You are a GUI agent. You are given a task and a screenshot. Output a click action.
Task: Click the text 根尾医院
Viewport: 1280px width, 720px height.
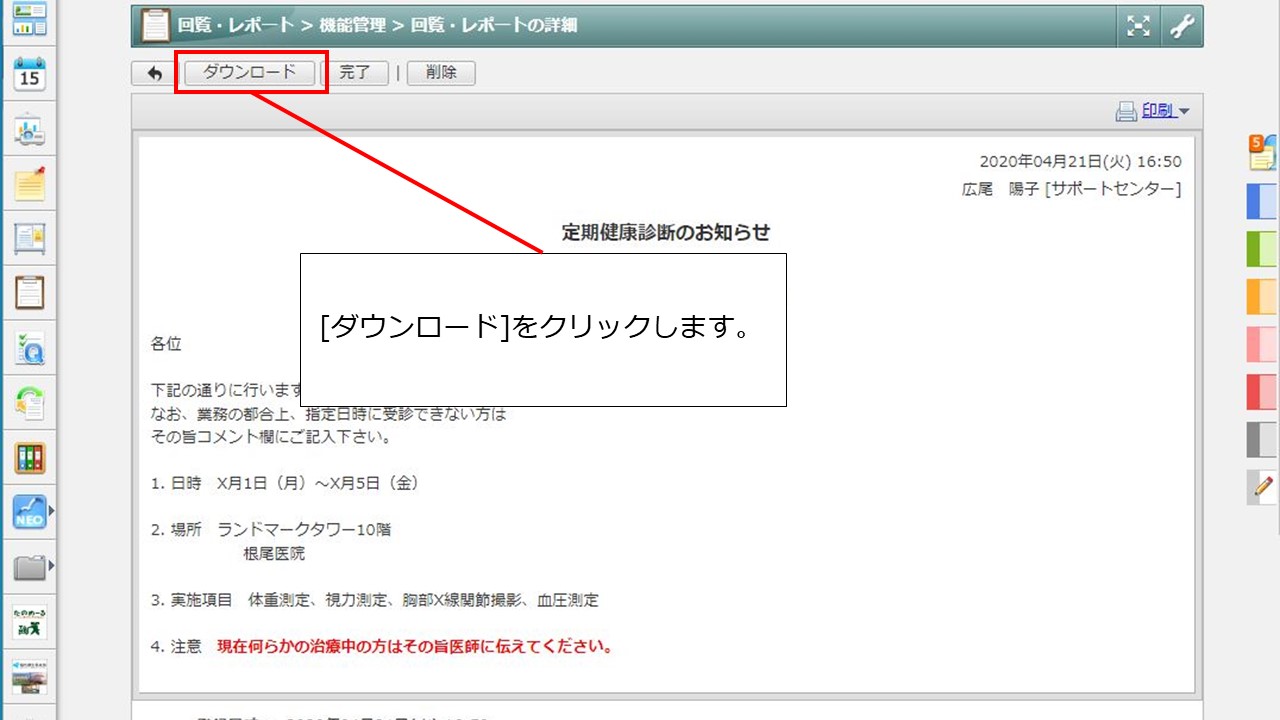point(274,553)
